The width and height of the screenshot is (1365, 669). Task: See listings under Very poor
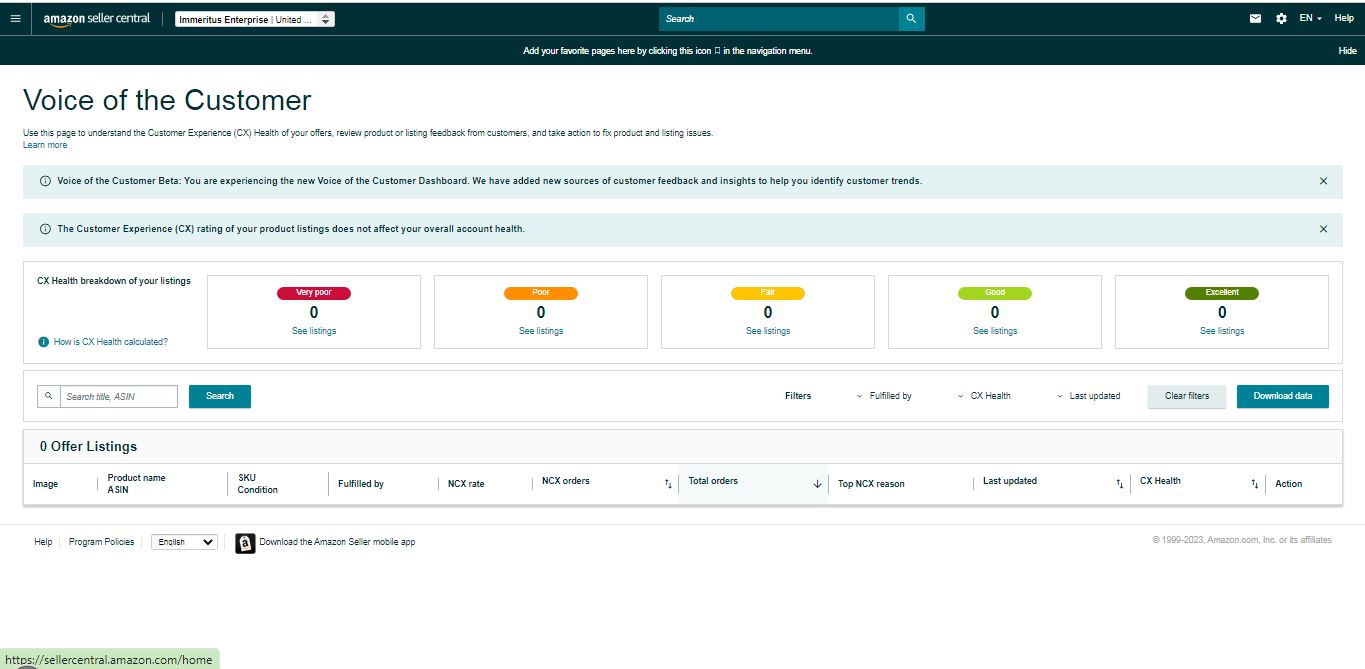click(314, 331)
